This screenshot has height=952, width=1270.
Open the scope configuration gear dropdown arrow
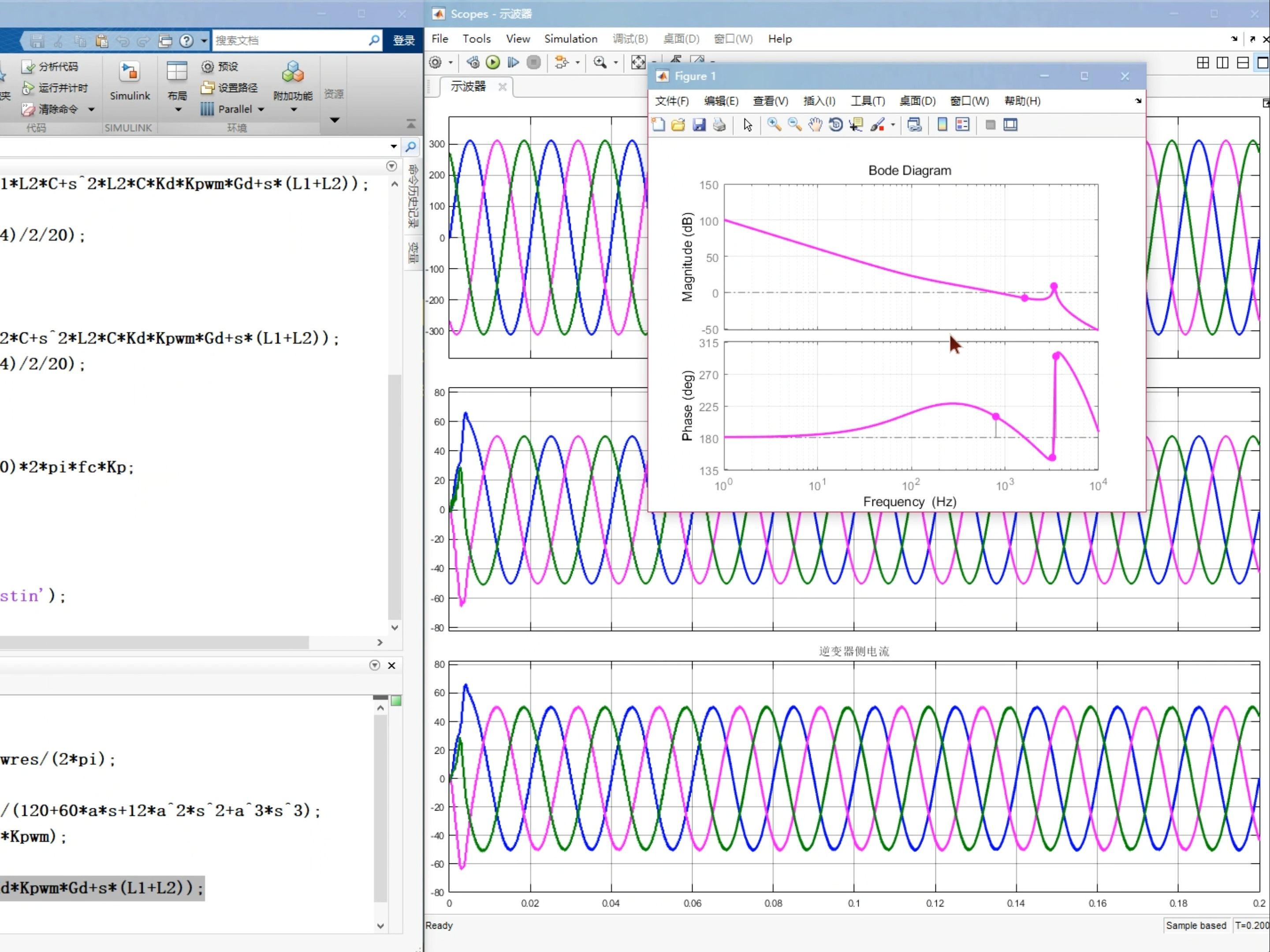pos(451,63)
